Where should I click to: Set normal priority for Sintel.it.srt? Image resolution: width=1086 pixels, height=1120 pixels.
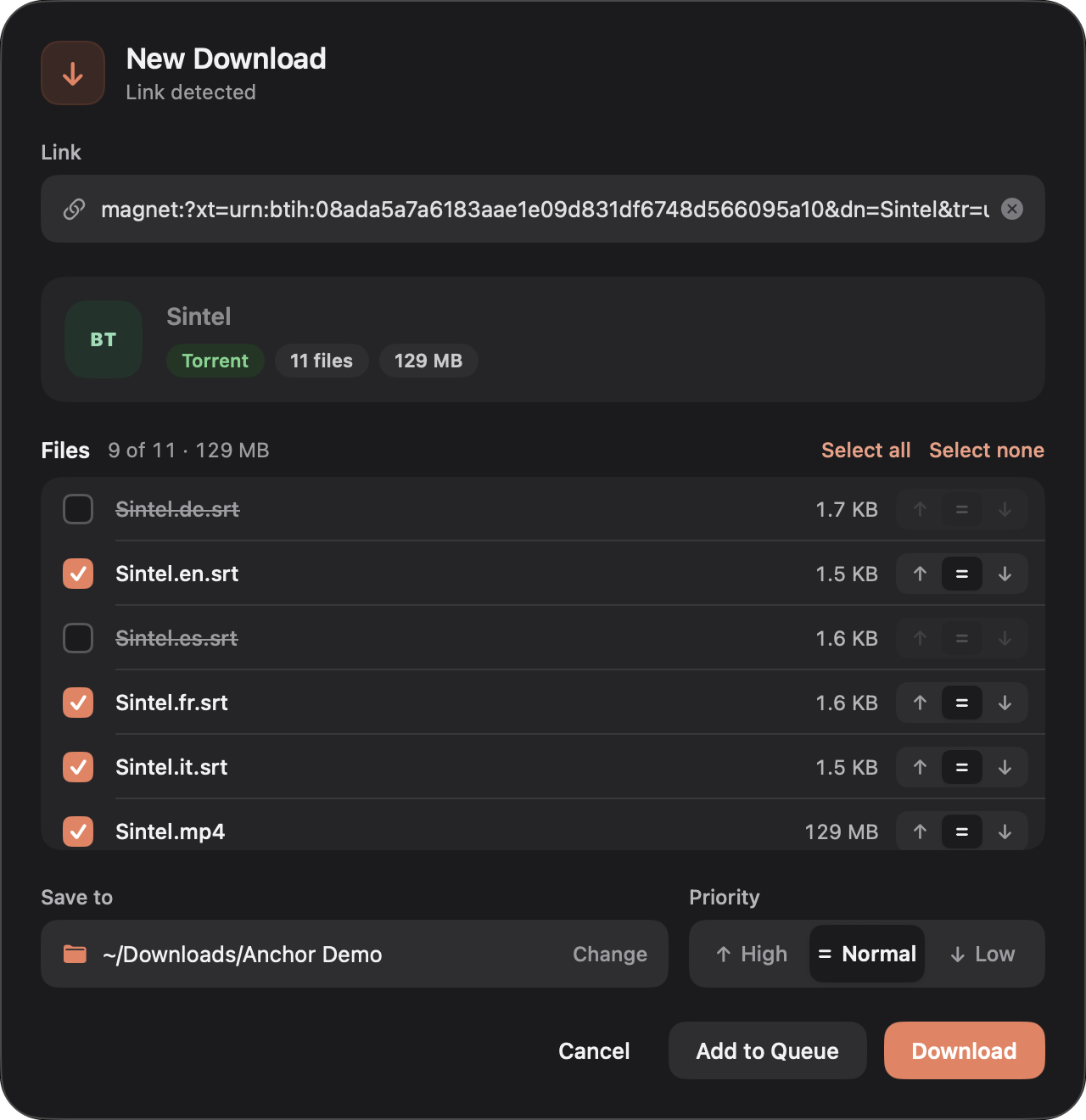pyautogui.click(x=962, y=767)
